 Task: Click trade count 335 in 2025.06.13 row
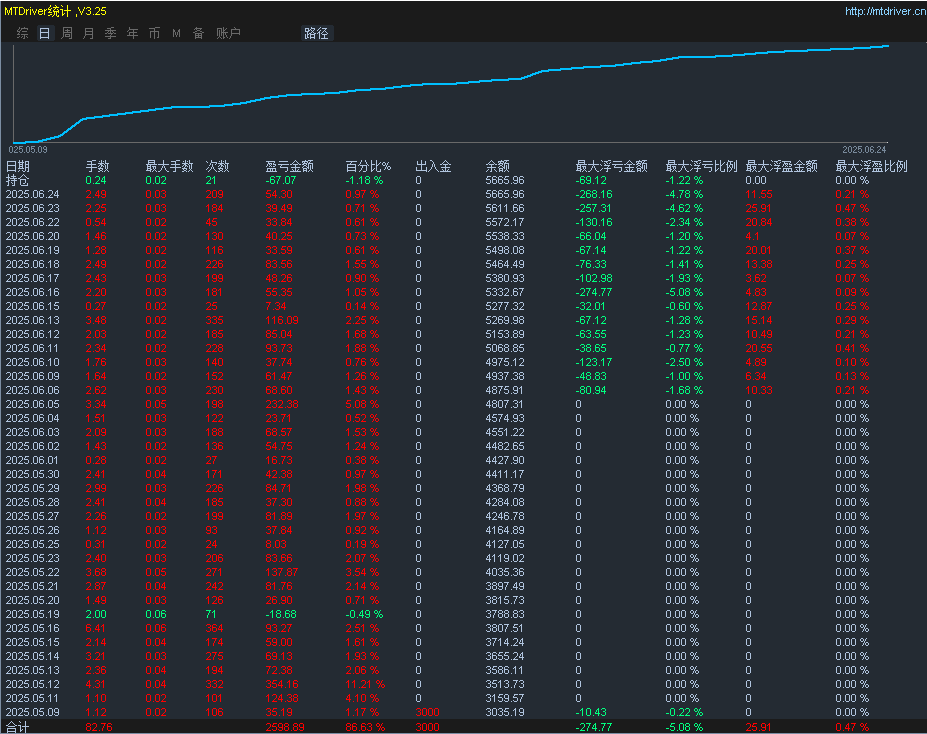click(x=215, y=320)
